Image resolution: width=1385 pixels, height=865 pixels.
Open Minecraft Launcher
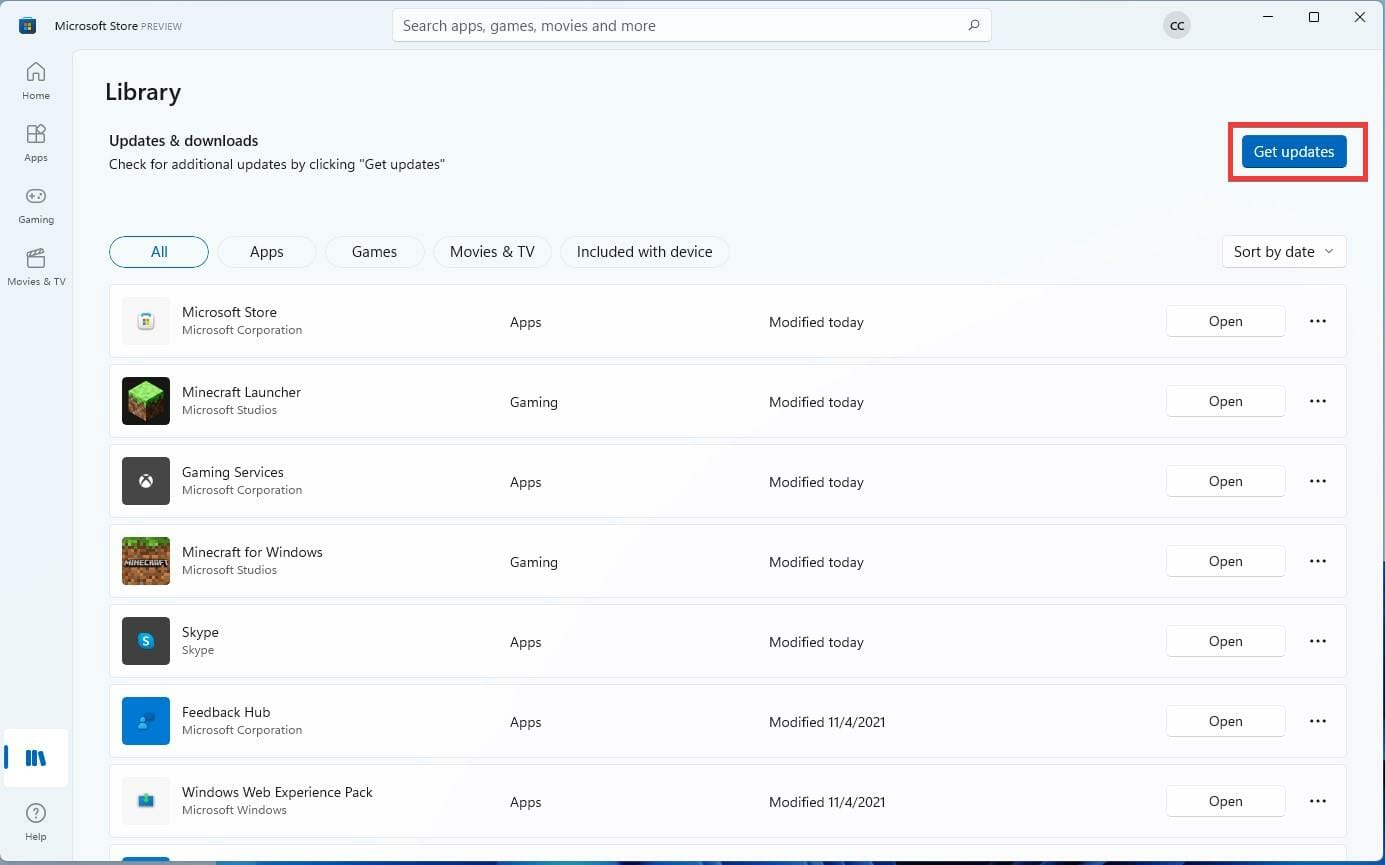pyautogui.click(x=1225, y=401)
